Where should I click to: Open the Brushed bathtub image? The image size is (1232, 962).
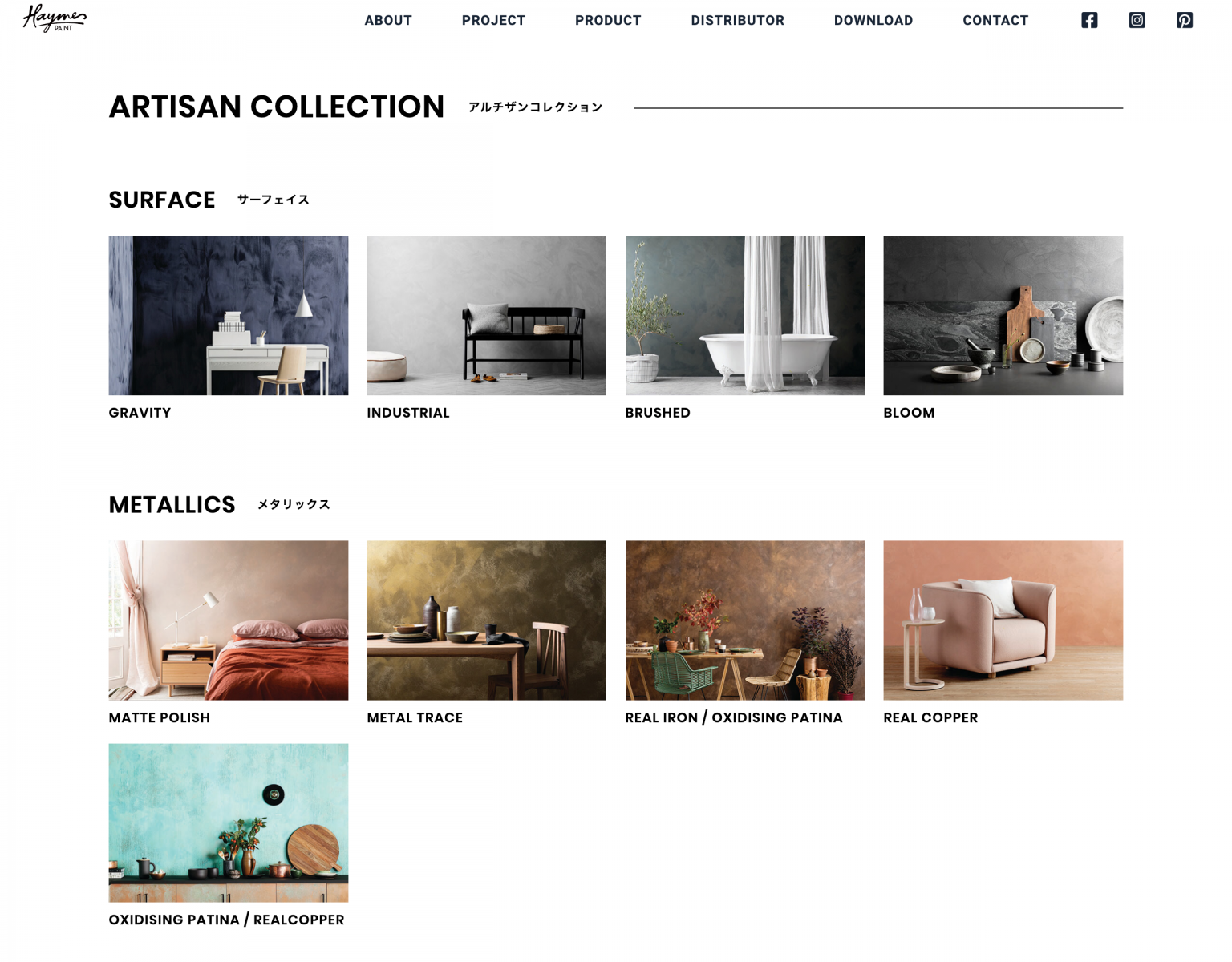[745, 315]
